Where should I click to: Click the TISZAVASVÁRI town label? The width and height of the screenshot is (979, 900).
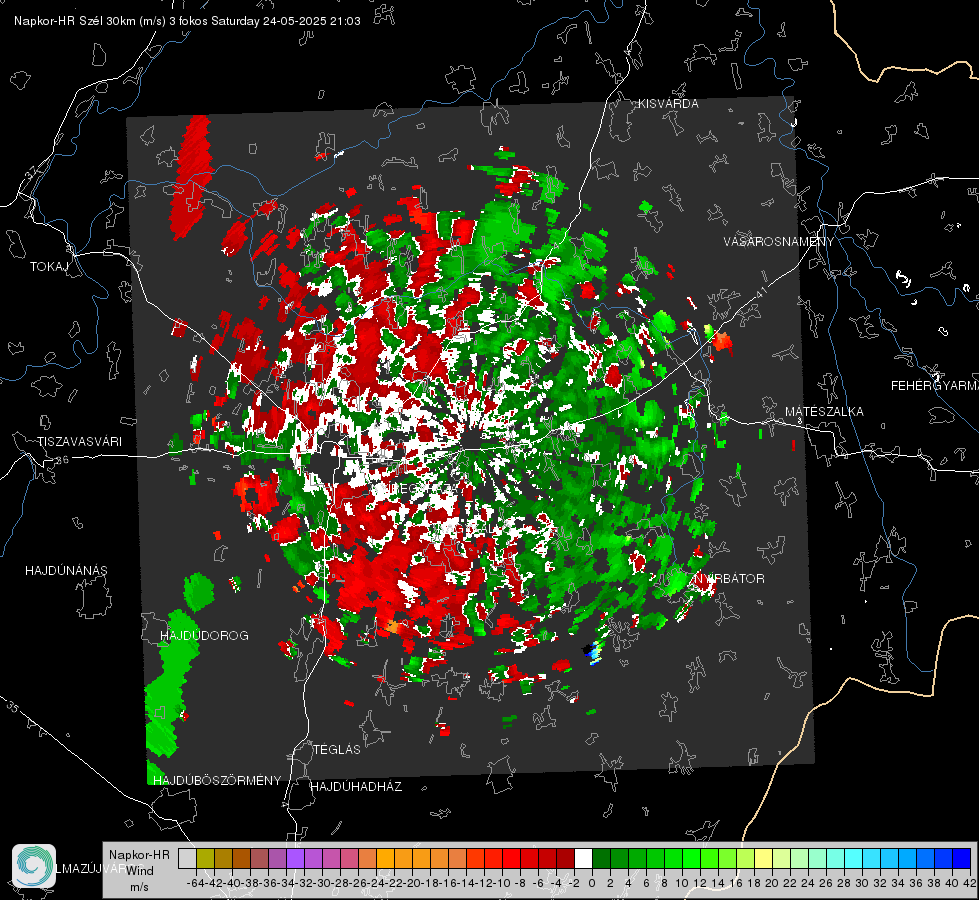(79, 442)
